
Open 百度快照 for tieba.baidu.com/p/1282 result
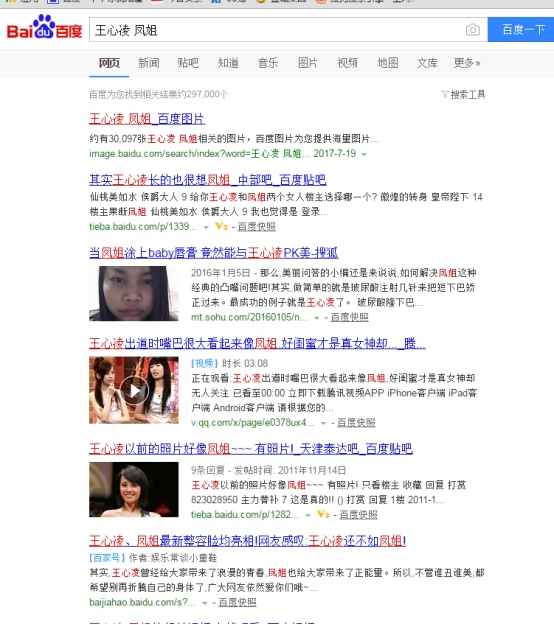[358, 515]
